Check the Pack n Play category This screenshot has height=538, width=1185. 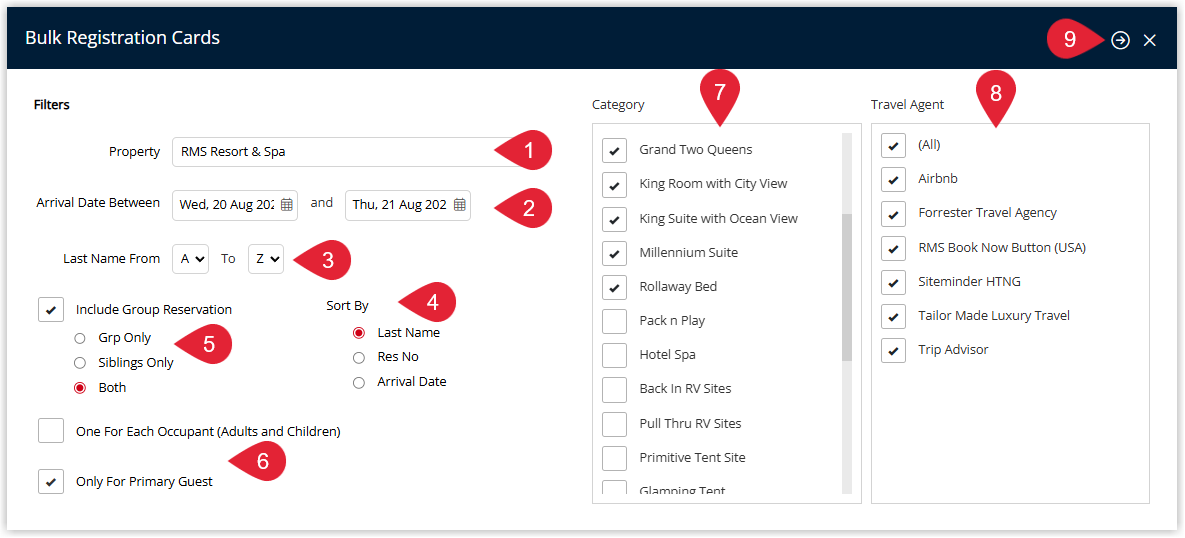(614, 320)
